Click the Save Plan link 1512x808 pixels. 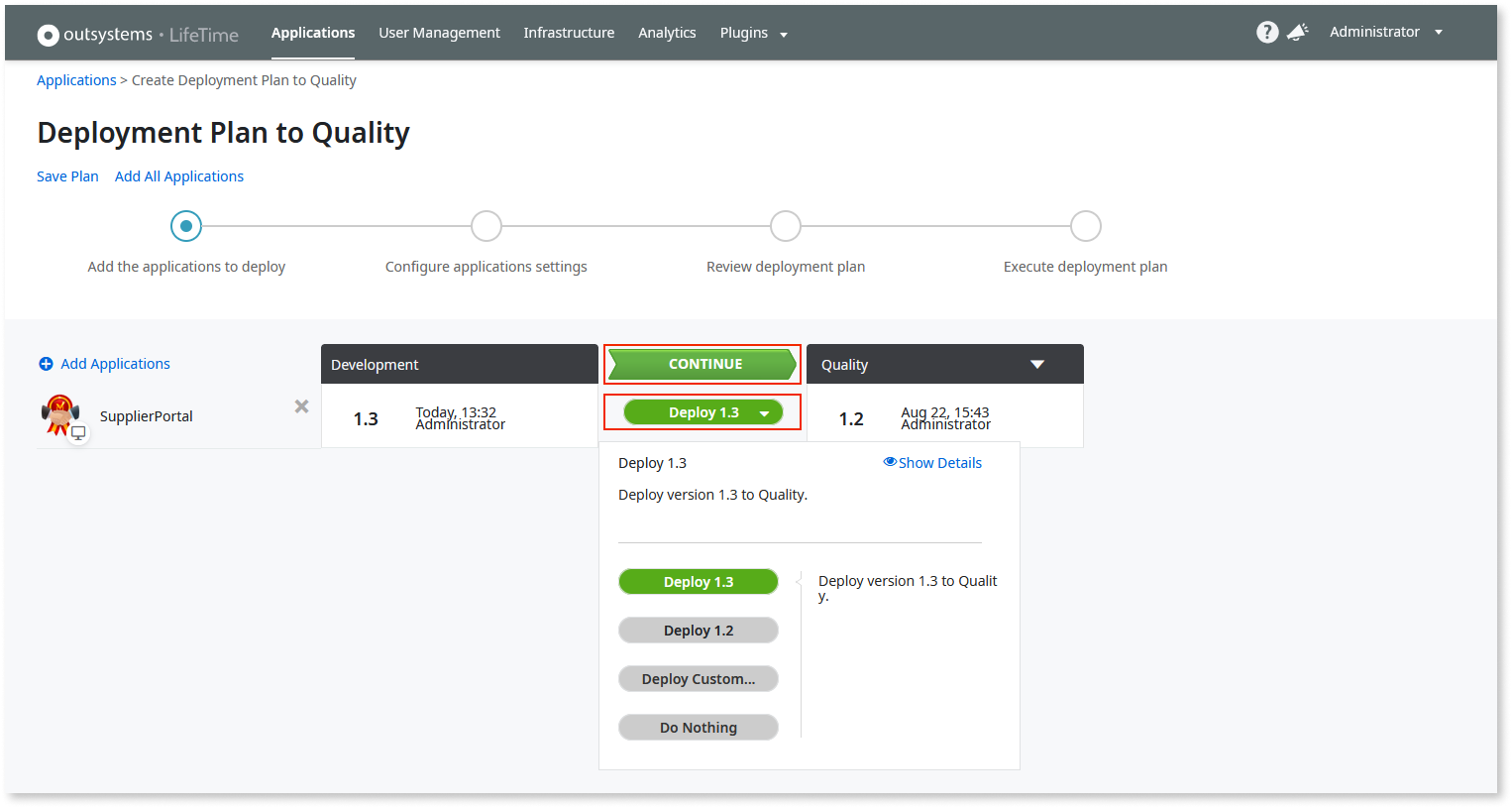[x=66, y=175]
